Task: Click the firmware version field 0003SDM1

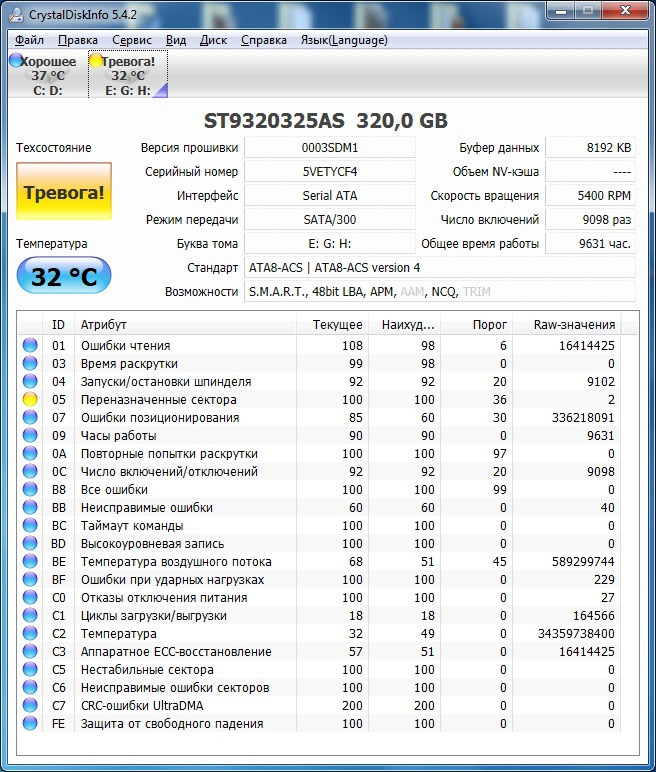Action: pyautogui.click(x=329, y=148)
